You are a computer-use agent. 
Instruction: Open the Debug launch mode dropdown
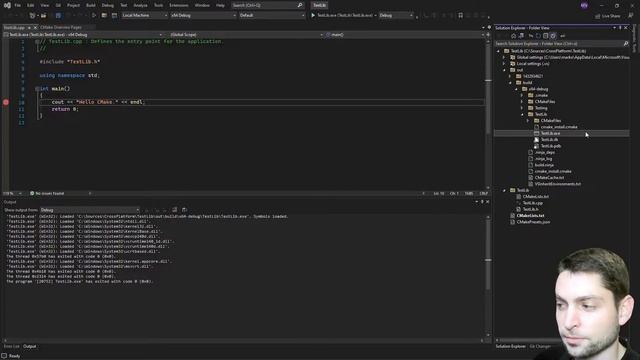396,15
